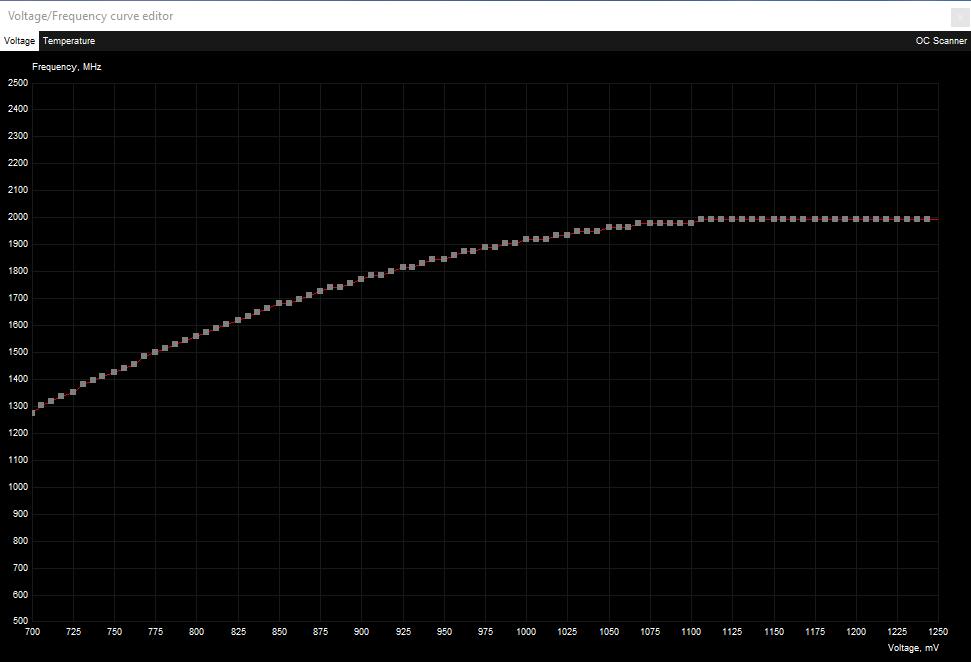Click the curve point nearest 950 mV
Image resolution: width=971 pixels, height=662 pixels.
point(444,259)
